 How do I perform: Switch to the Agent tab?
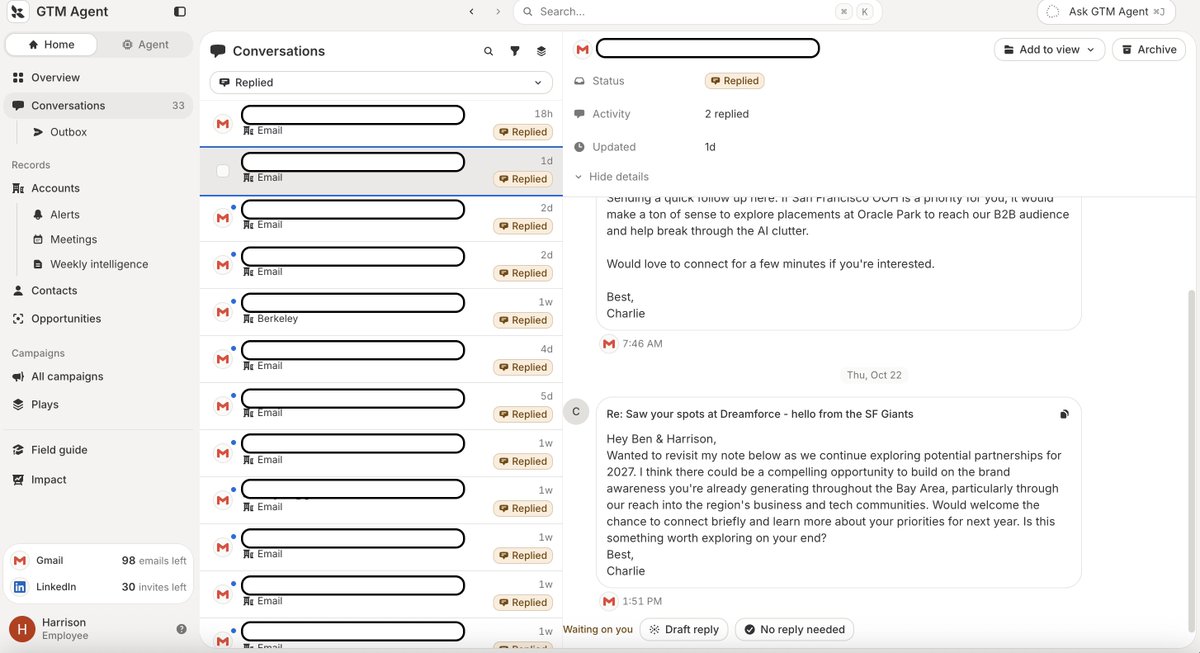tap(146, 45)
